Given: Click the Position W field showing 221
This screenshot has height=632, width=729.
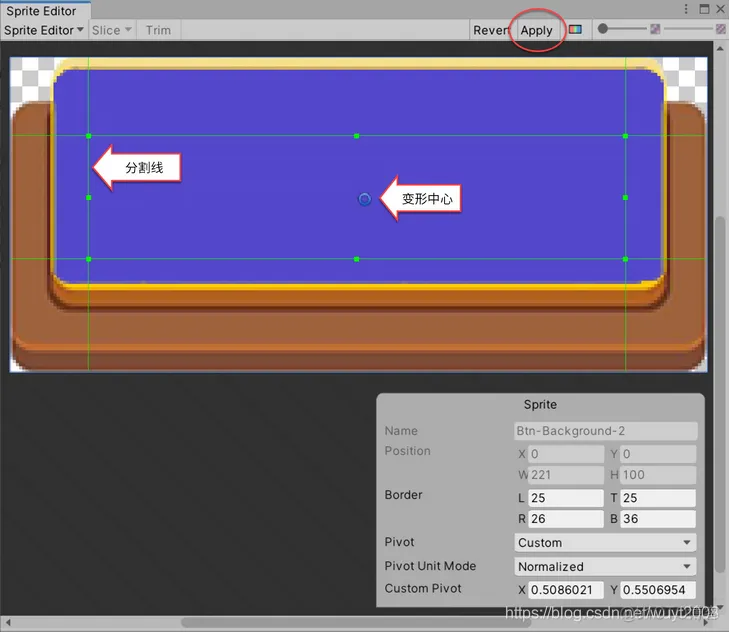Looking at the screenshot, I should (566, 475).
